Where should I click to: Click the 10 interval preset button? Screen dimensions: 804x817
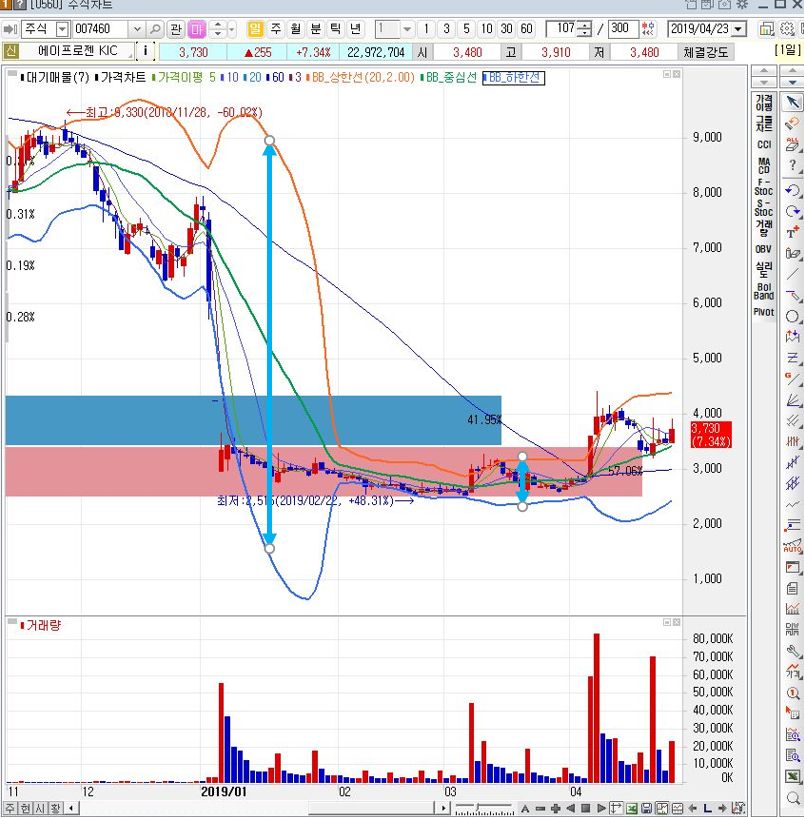486,29
